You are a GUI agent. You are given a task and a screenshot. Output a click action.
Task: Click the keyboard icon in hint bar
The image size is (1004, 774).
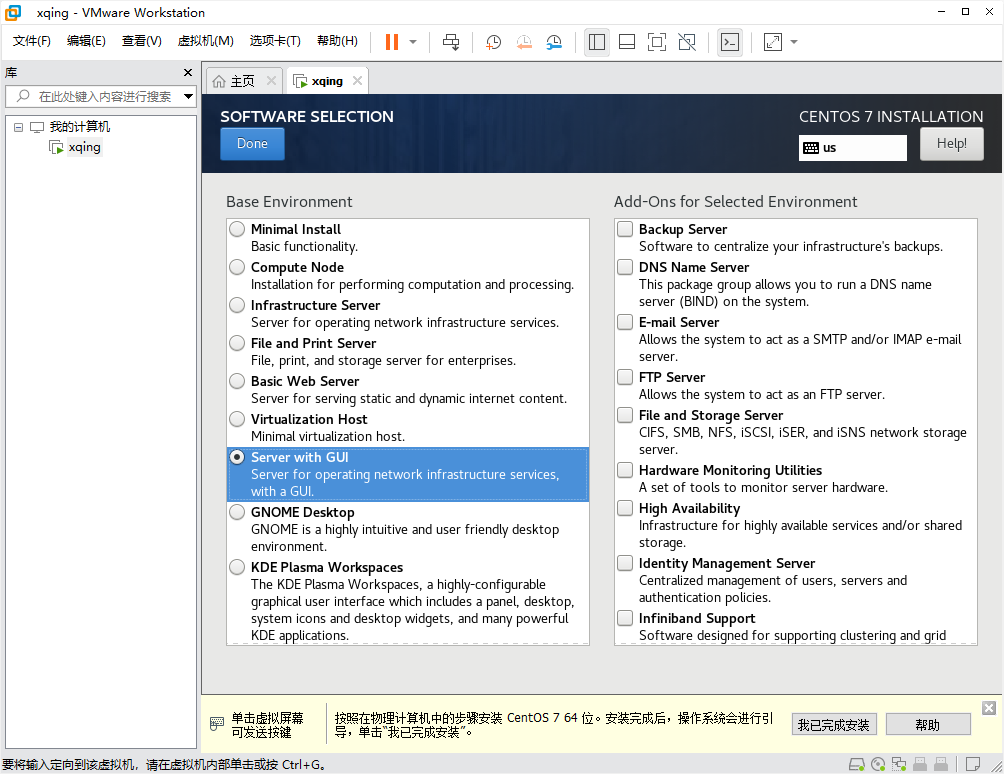coord(217,724)
